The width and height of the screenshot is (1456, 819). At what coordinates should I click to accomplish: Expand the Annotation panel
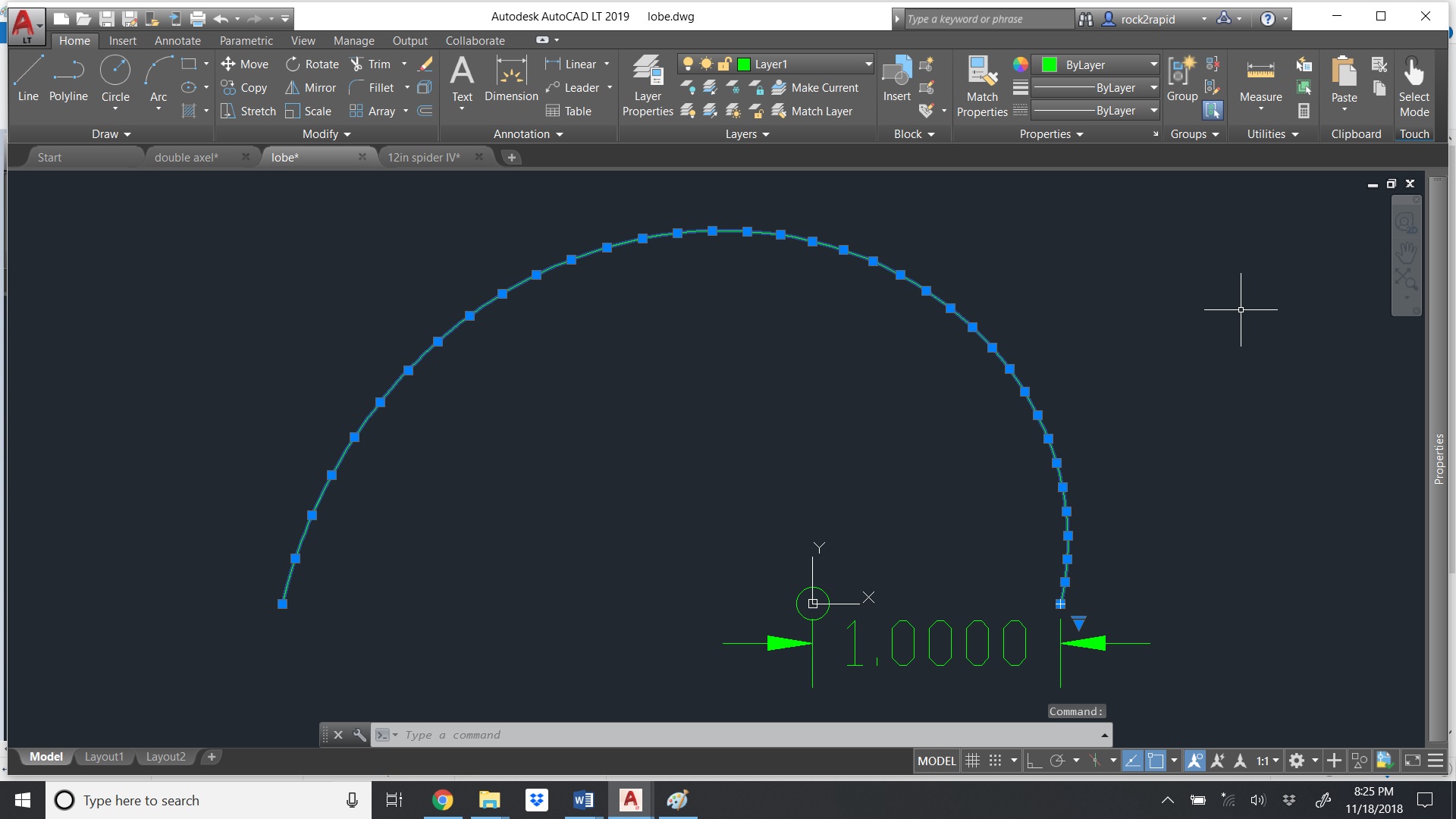click(528, 134)
